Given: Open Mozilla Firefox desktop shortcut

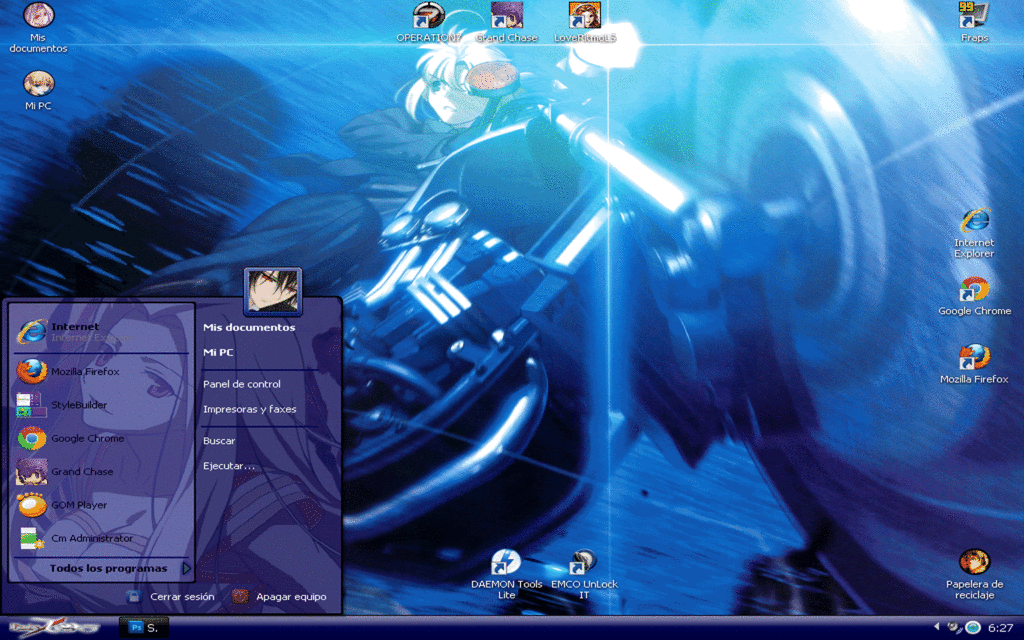Looking at the screenshot, I should [974, 358].
